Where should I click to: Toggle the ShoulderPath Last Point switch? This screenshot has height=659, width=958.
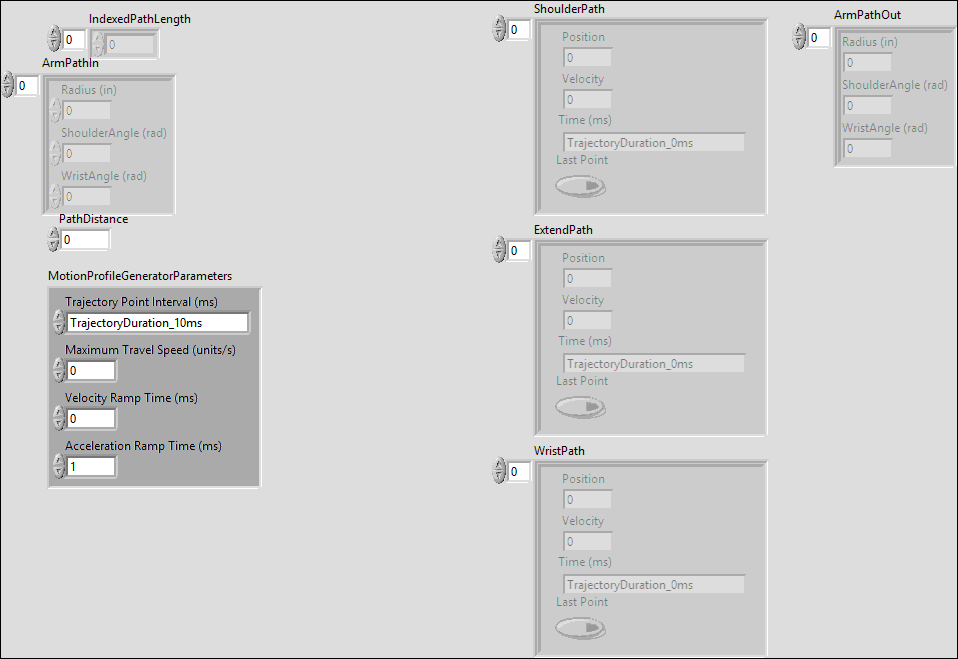coord(581,187)
